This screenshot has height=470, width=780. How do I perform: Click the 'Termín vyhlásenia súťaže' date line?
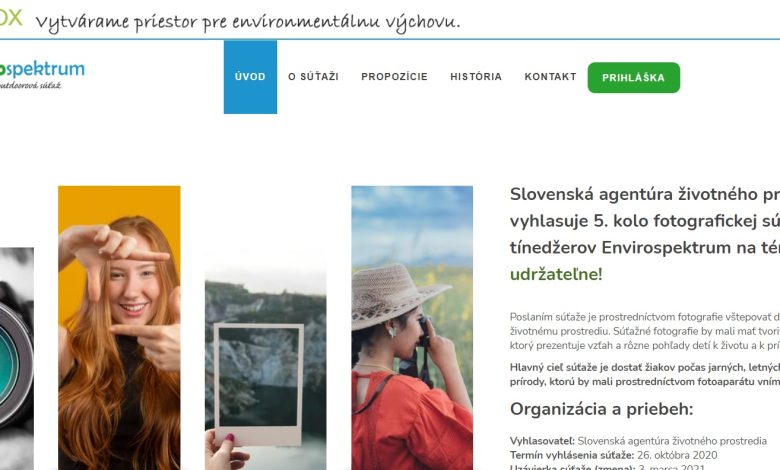tap(613, 455)
